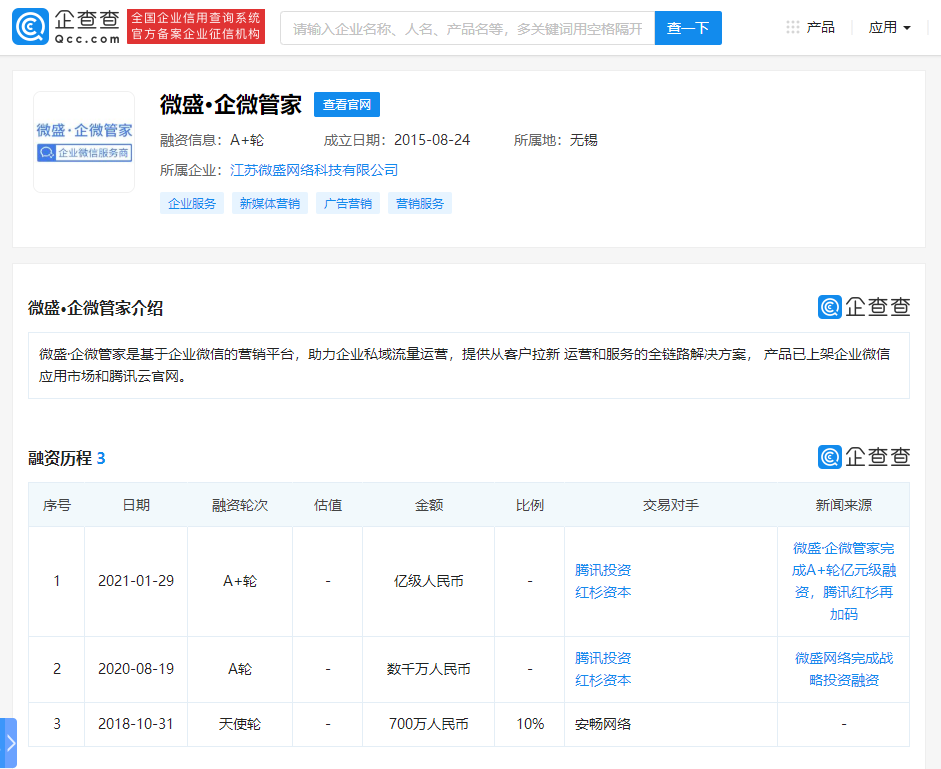Click the 比例 column header
This screenshot has height=769, width=941.
[x=530, y=505]
